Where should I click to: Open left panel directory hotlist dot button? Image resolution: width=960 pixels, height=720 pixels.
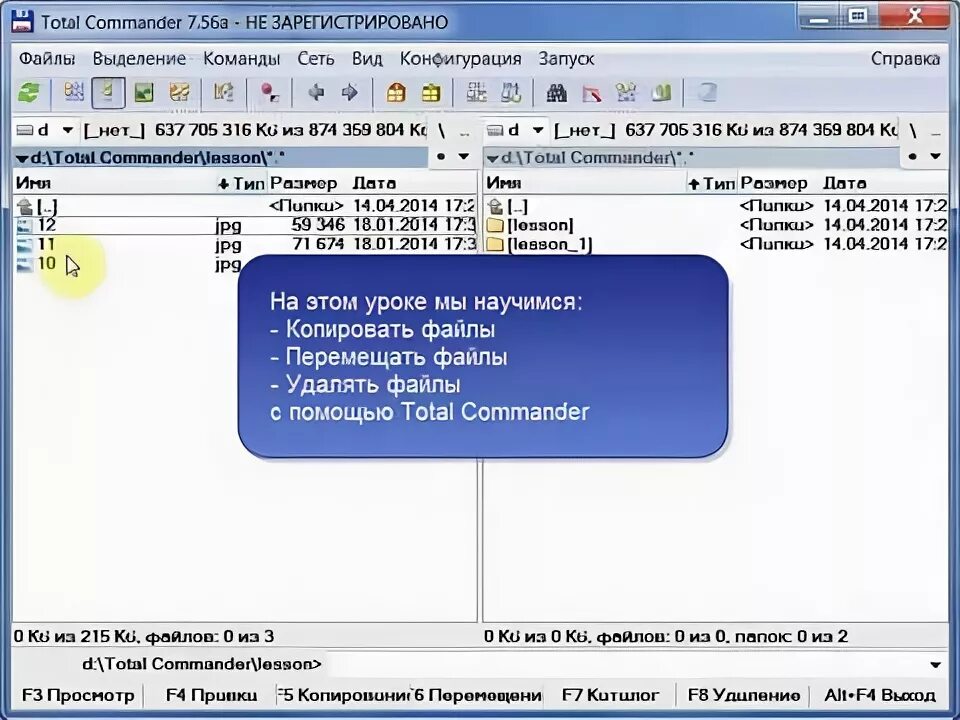pos(441,157)
